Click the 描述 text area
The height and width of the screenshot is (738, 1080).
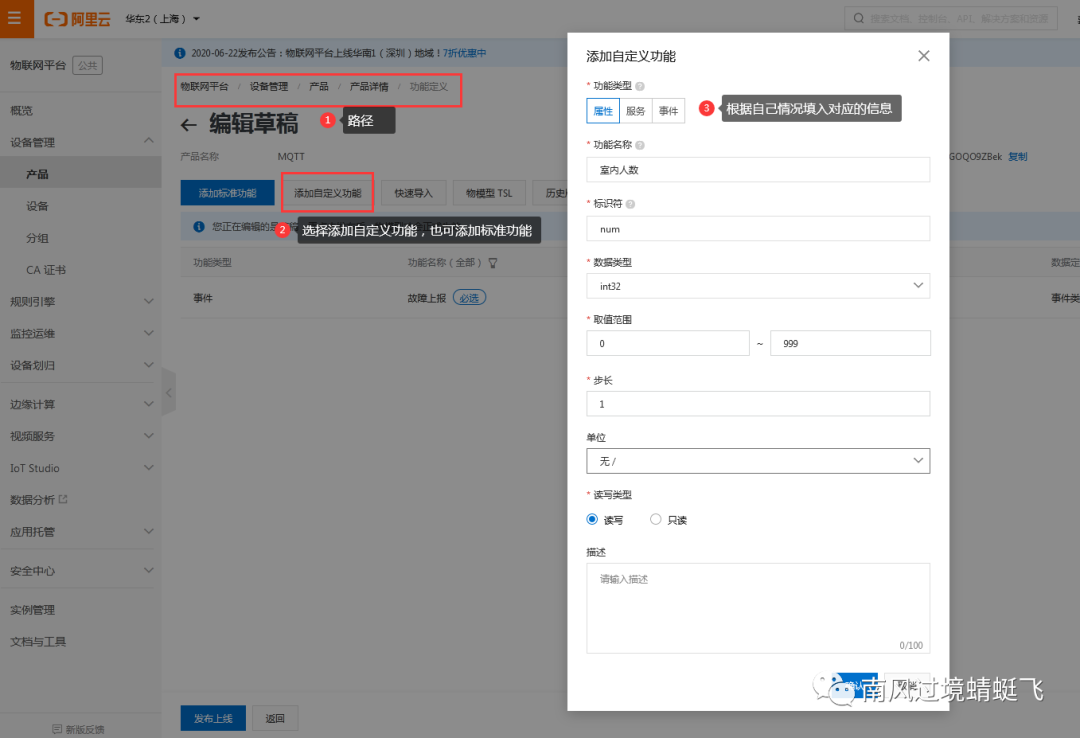click(758, 608)
